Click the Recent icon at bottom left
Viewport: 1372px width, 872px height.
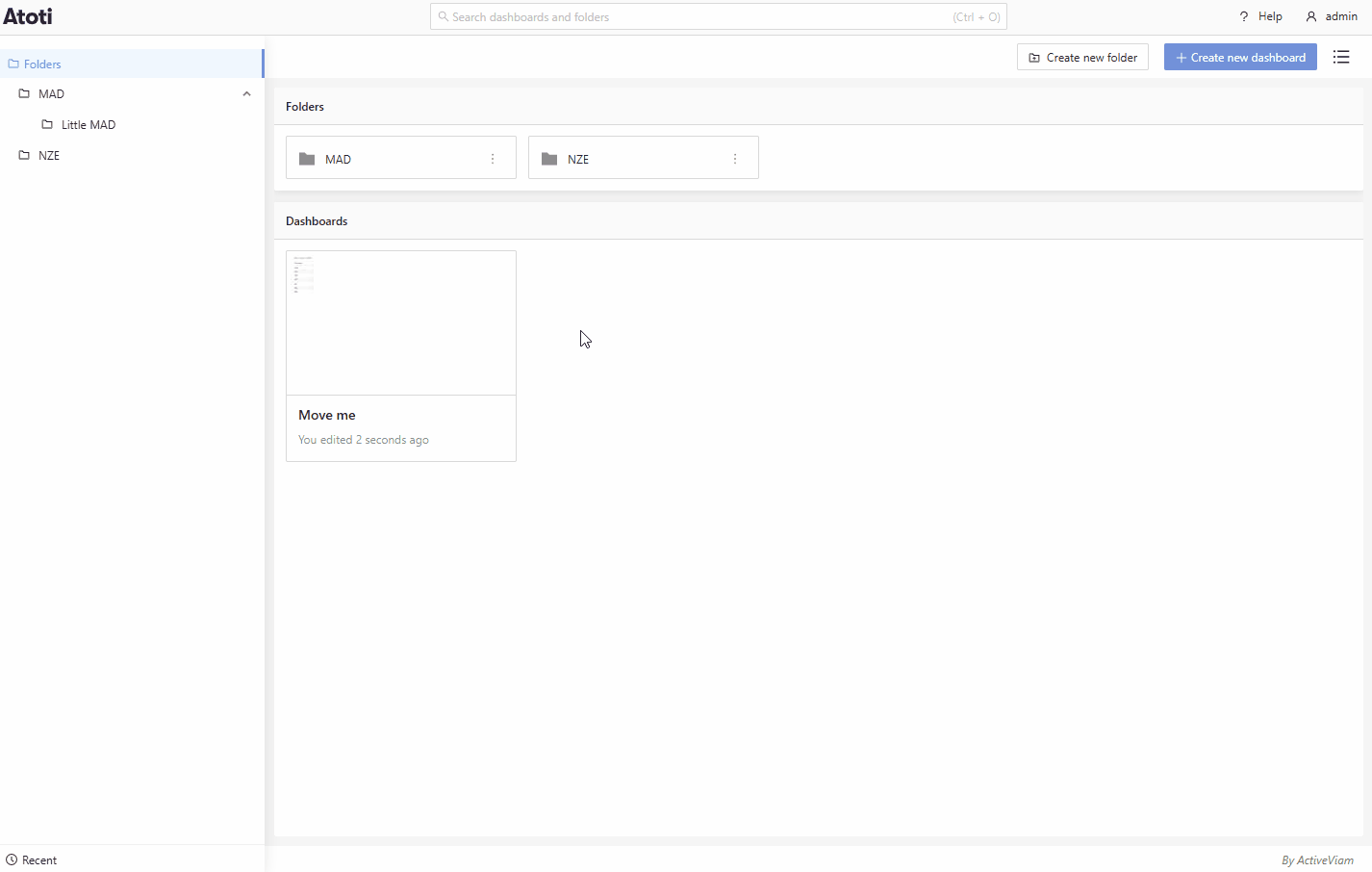[10, 859]
